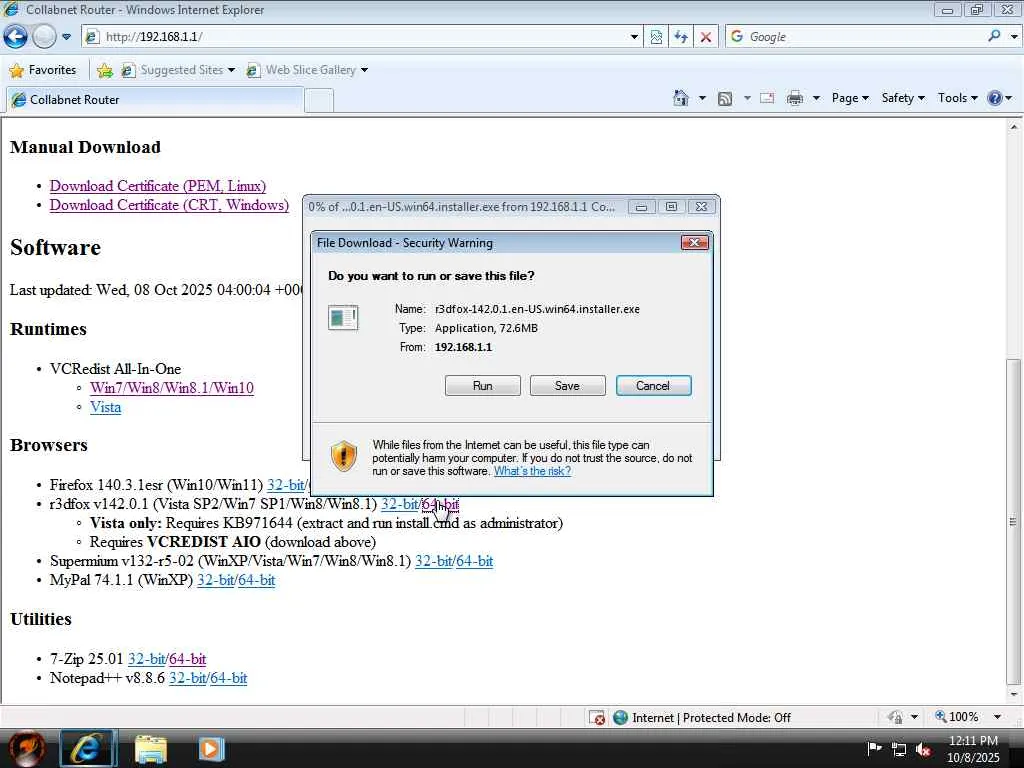
Task: Click the Home icon in command bar
Action: pos(681,98)
